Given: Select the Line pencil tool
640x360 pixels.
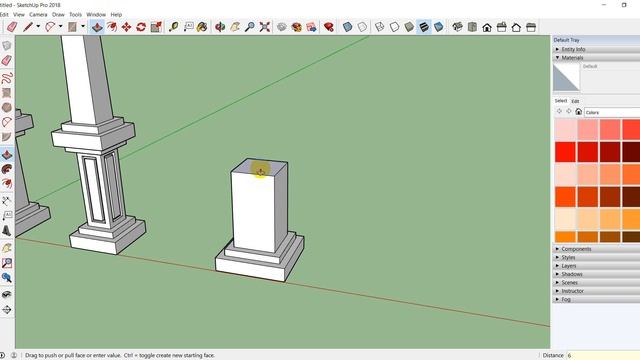Looking at the screenshot, I should (x=28, y=27).
